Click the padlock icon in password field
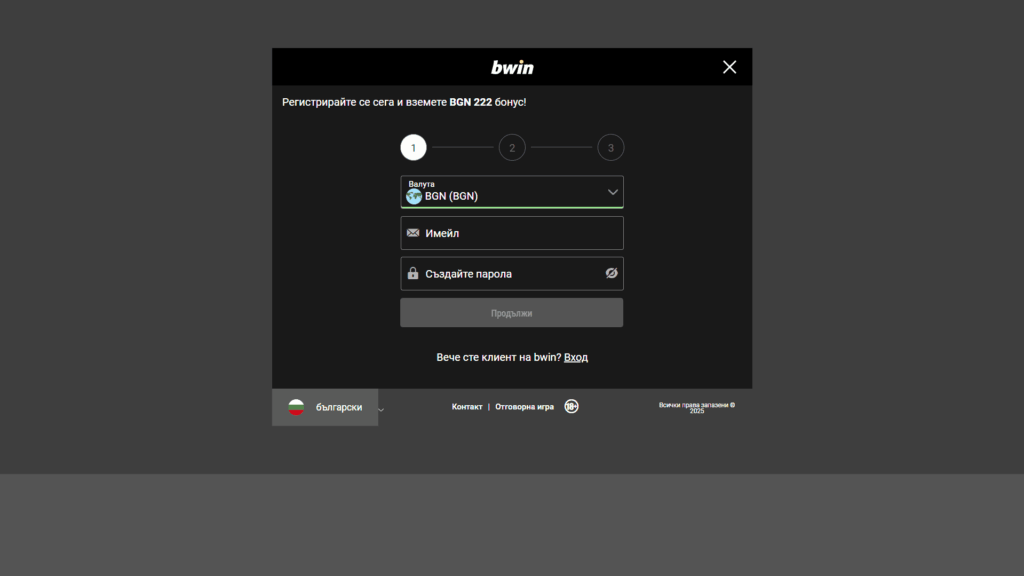1024x576 pixels. point(413,273)
